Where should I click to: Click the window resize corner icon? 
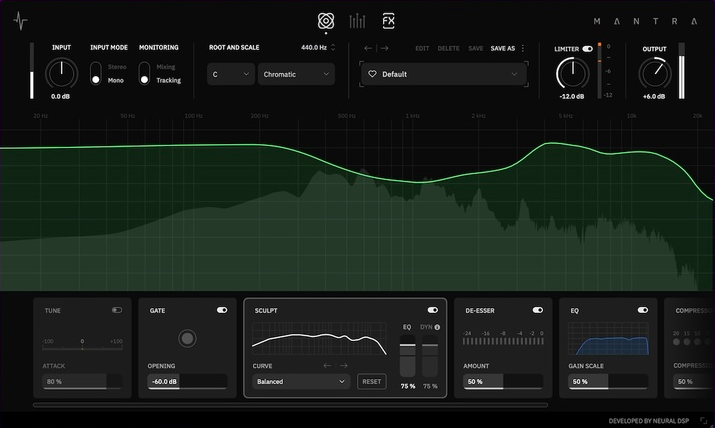point(704,420)
